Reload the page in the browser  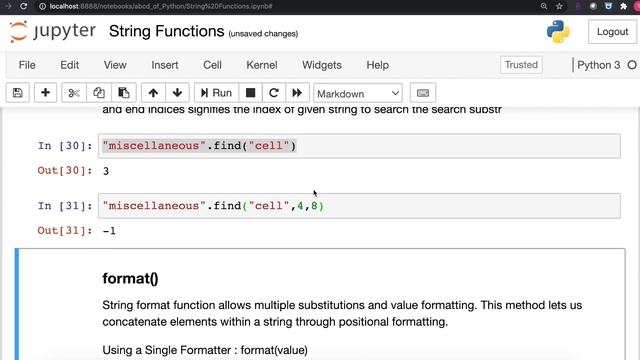(24, 6)
